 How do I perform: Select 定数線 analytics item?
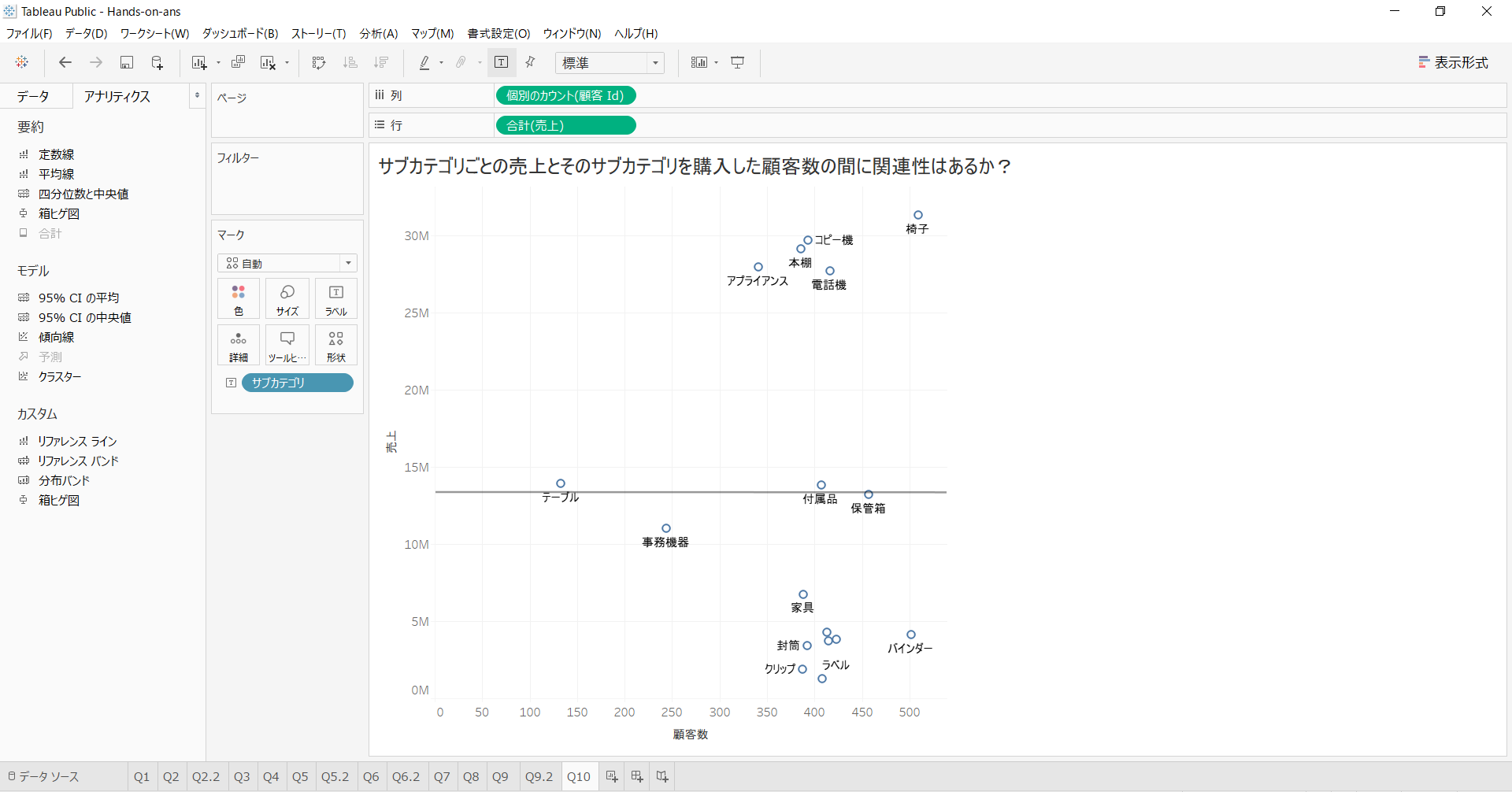[57, 154]
